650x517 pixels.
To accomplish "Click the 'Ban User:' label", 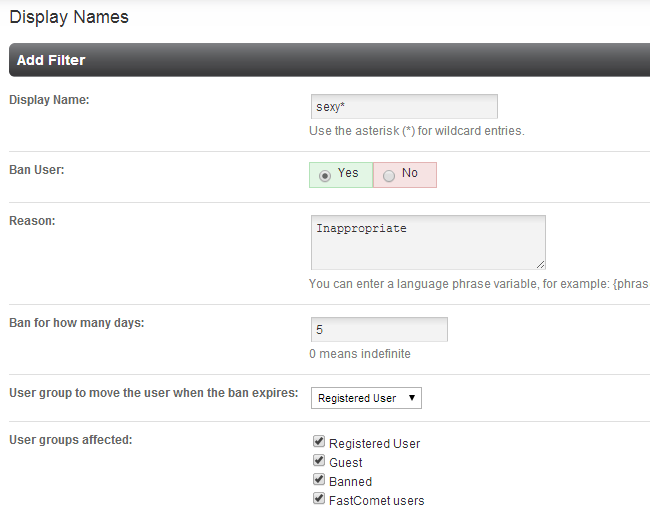I will pyautogui.click(x=36, y=170).
